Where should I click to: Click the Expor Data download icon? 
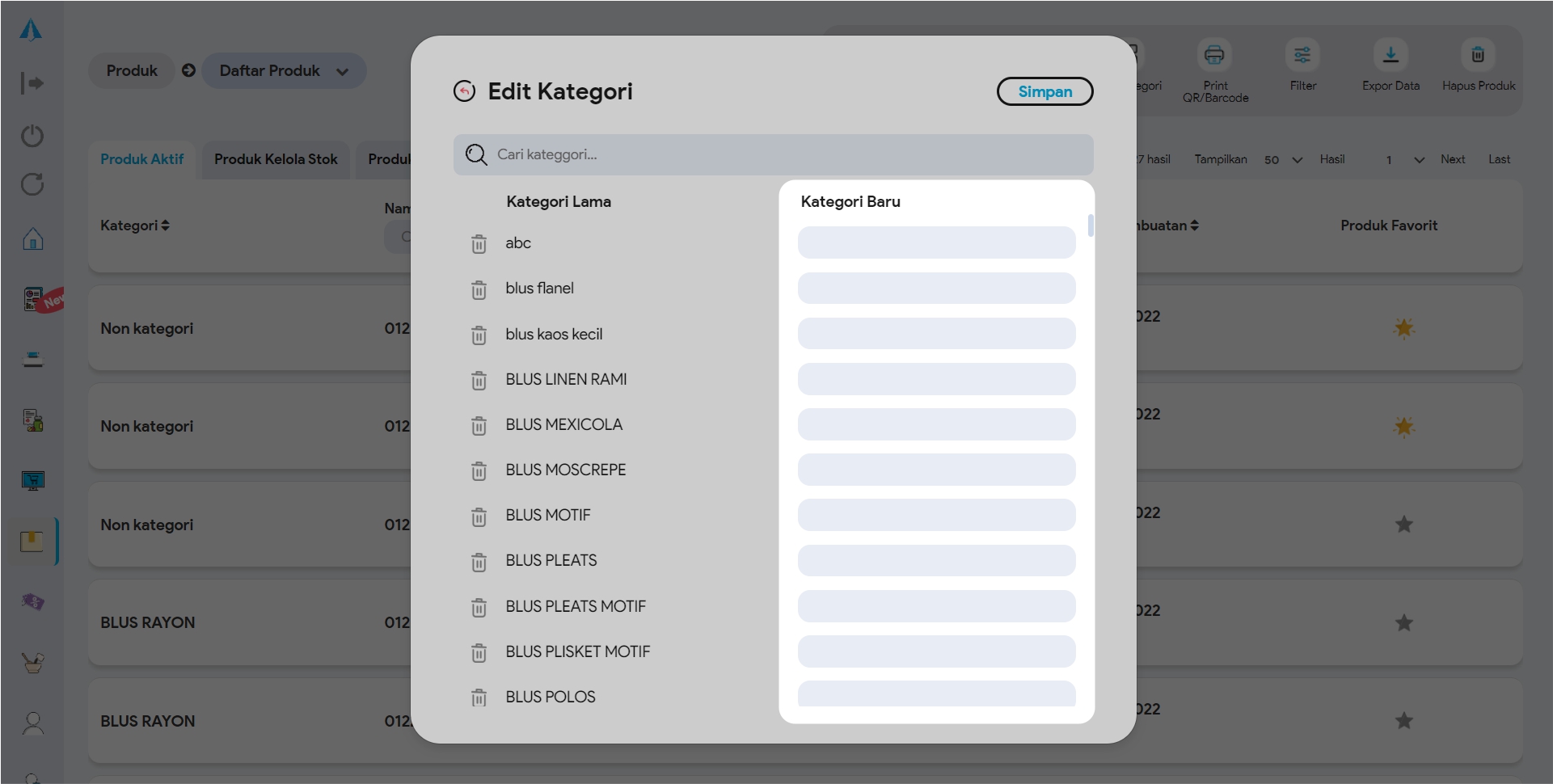[x=1390, y=55]
